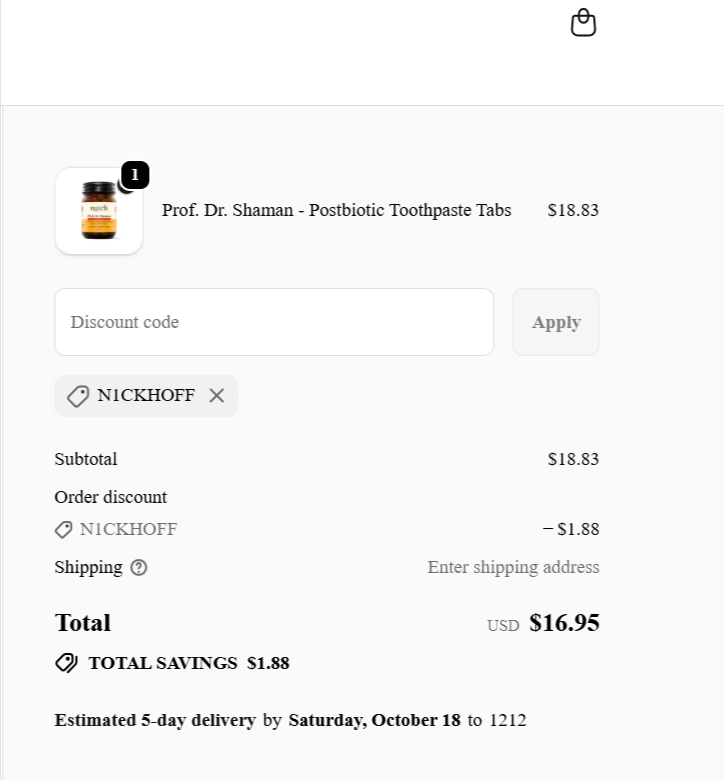The height and width of the screenshot is (780, 724).
Task: Click the Subtotal $18.83 value
Action: 573,460
